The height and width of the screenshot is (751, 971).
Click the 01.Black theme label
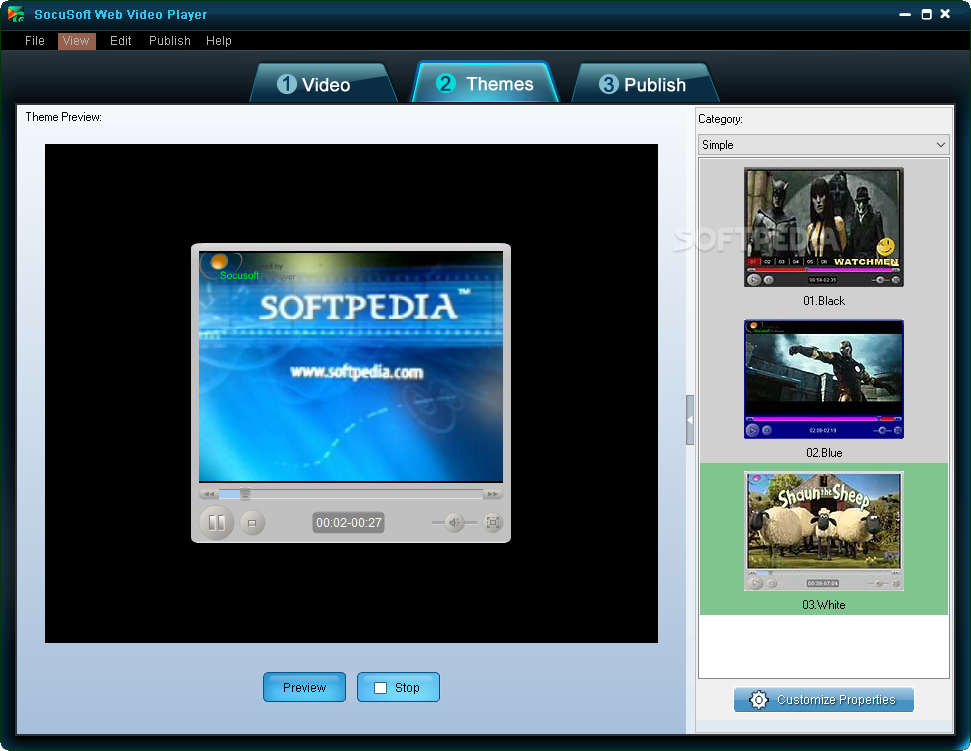[x=824, y=301]
